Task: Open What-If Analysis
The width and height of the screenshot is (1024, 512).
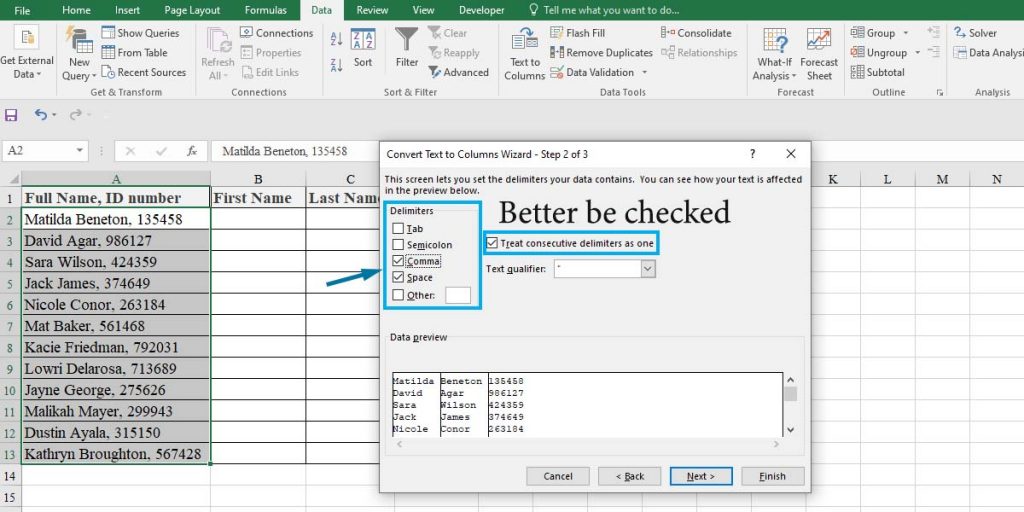Action: point(775,56)
